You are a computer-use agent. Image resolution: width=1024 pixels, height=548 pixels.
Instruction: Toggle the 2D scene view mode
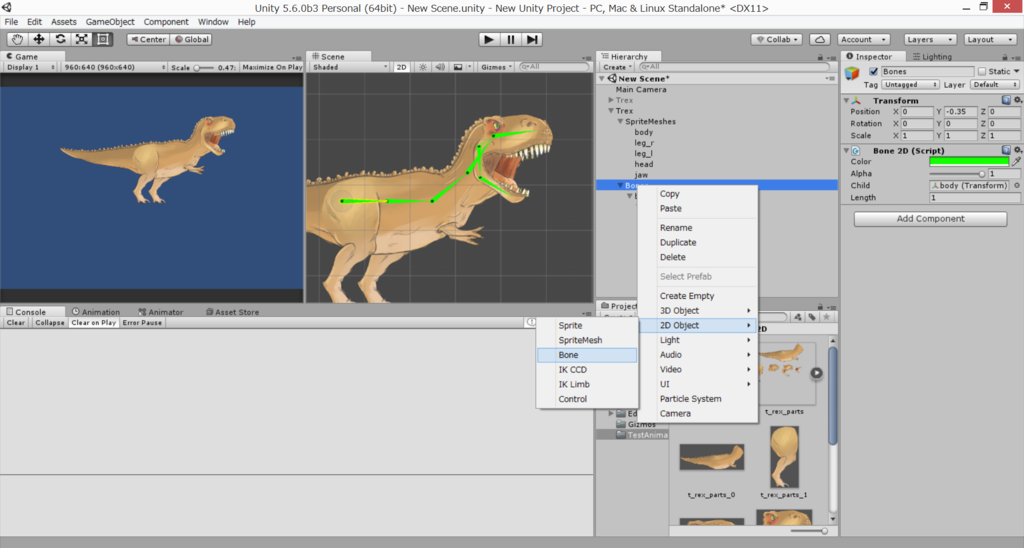coord(402,67)
